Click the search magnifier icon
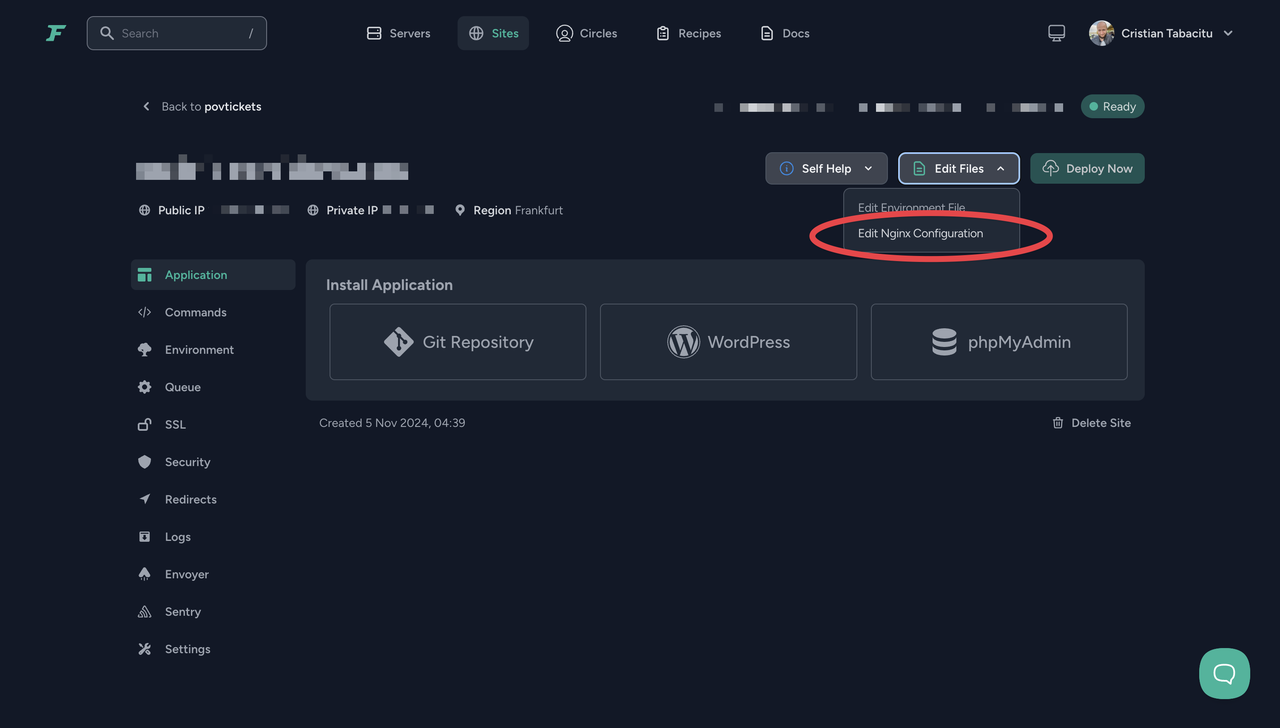 (107, 33)
